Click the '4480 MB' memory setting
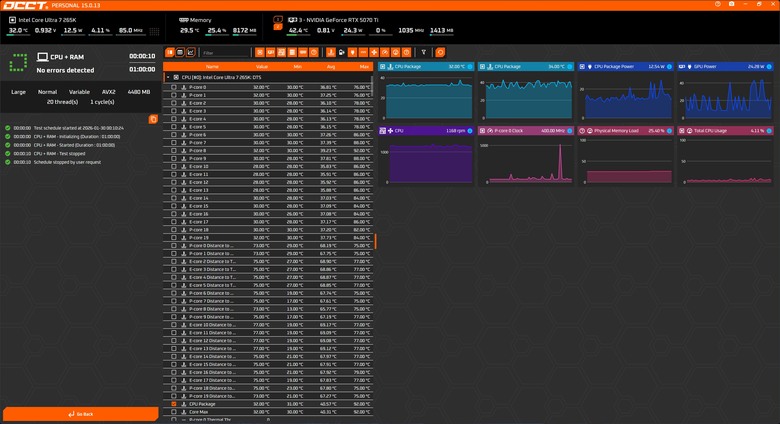Viewport: 780px width, 424px height. [x=139, y=92]
